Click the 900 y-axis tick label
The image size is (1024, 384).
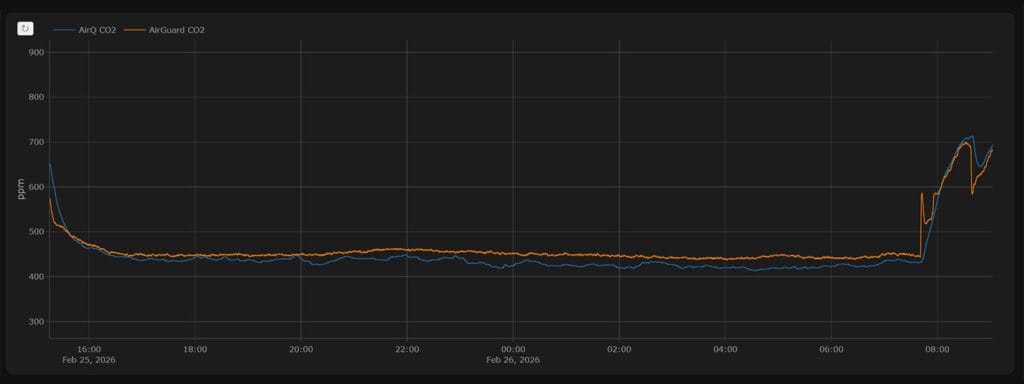[37, 52]
